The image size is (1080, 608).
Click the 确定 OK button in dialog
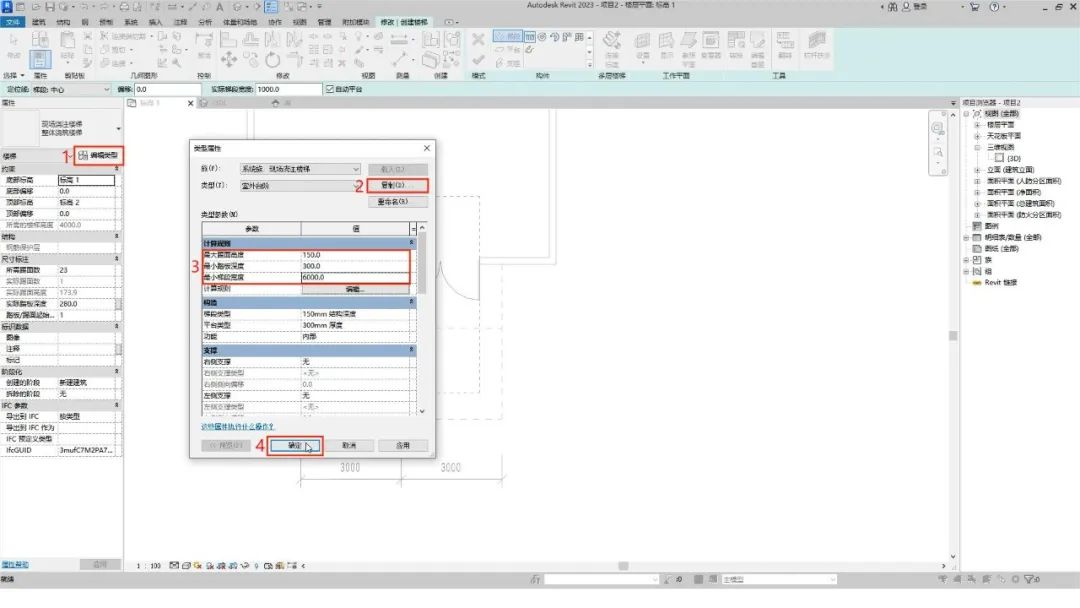click(x=295, y=445)
